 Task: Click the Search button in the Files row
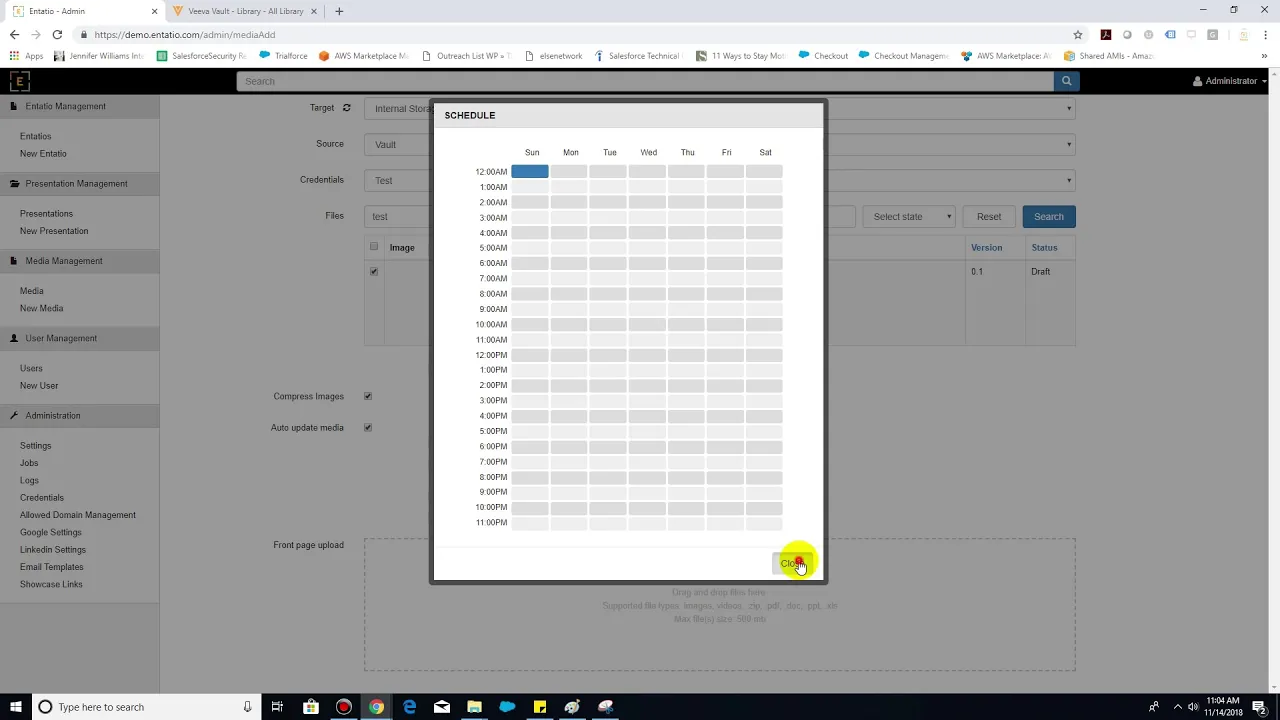point(1048,216)
